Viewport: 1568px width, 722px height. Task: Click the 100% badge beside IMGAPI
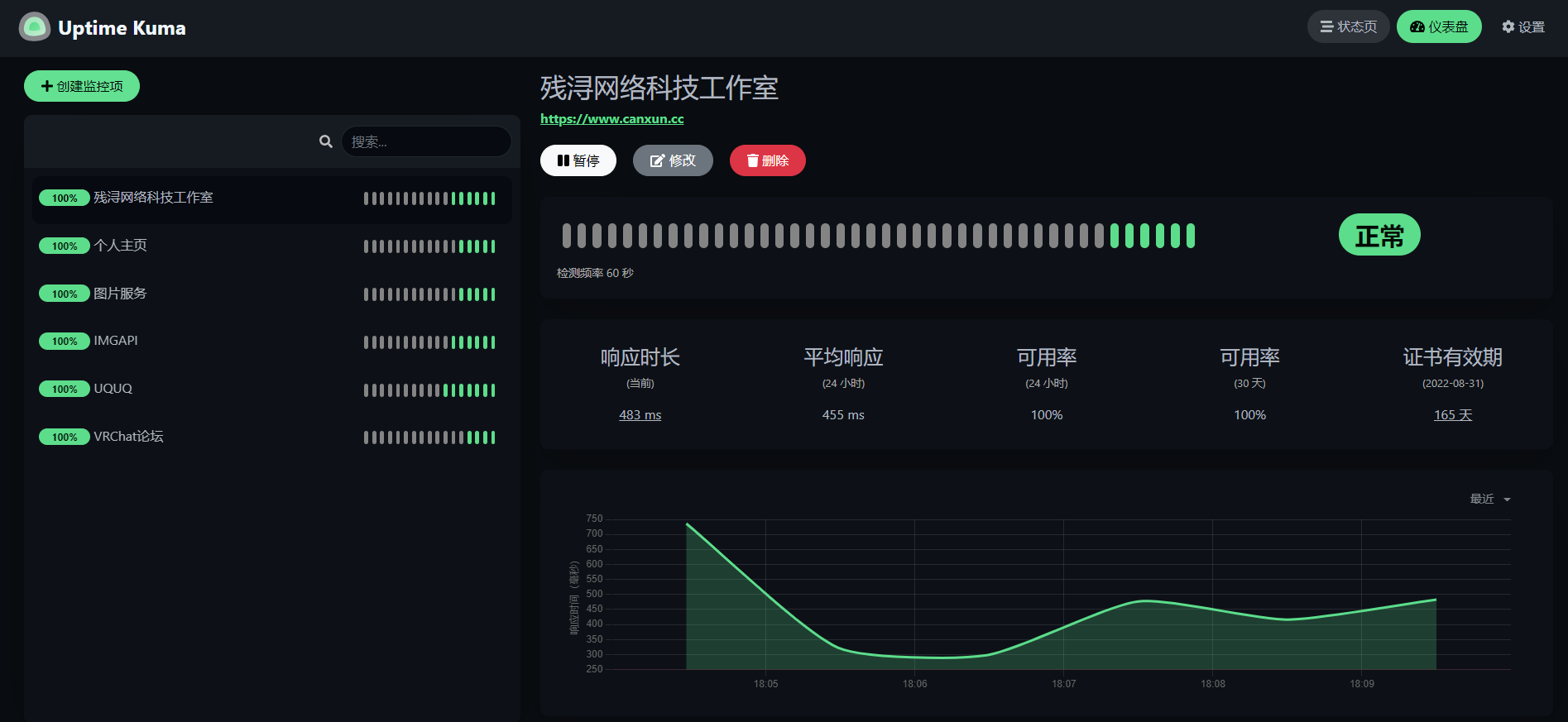(x=65, y=341)
